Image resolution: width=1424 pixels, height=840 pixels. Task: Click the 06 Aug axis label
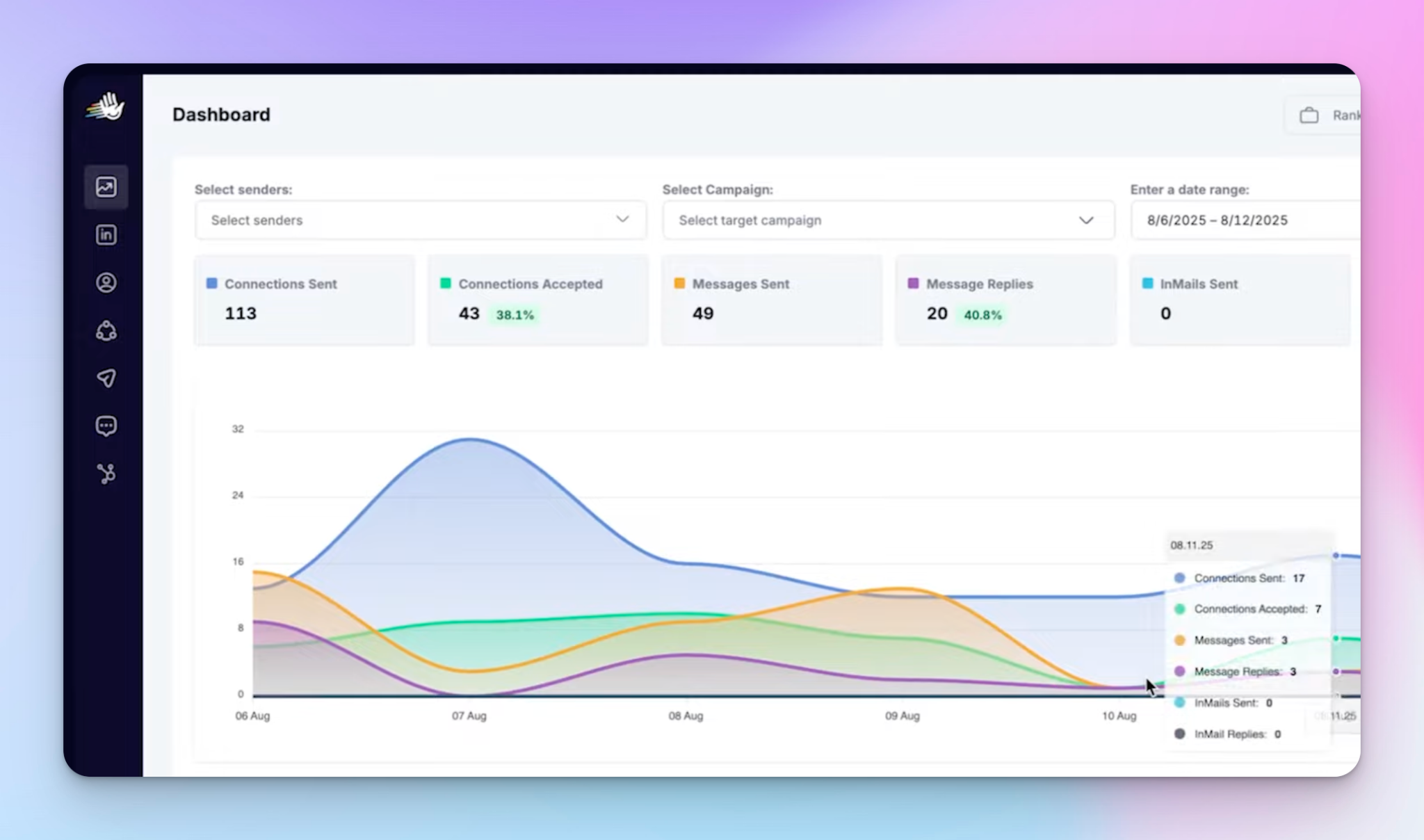[x=252, y=716]
